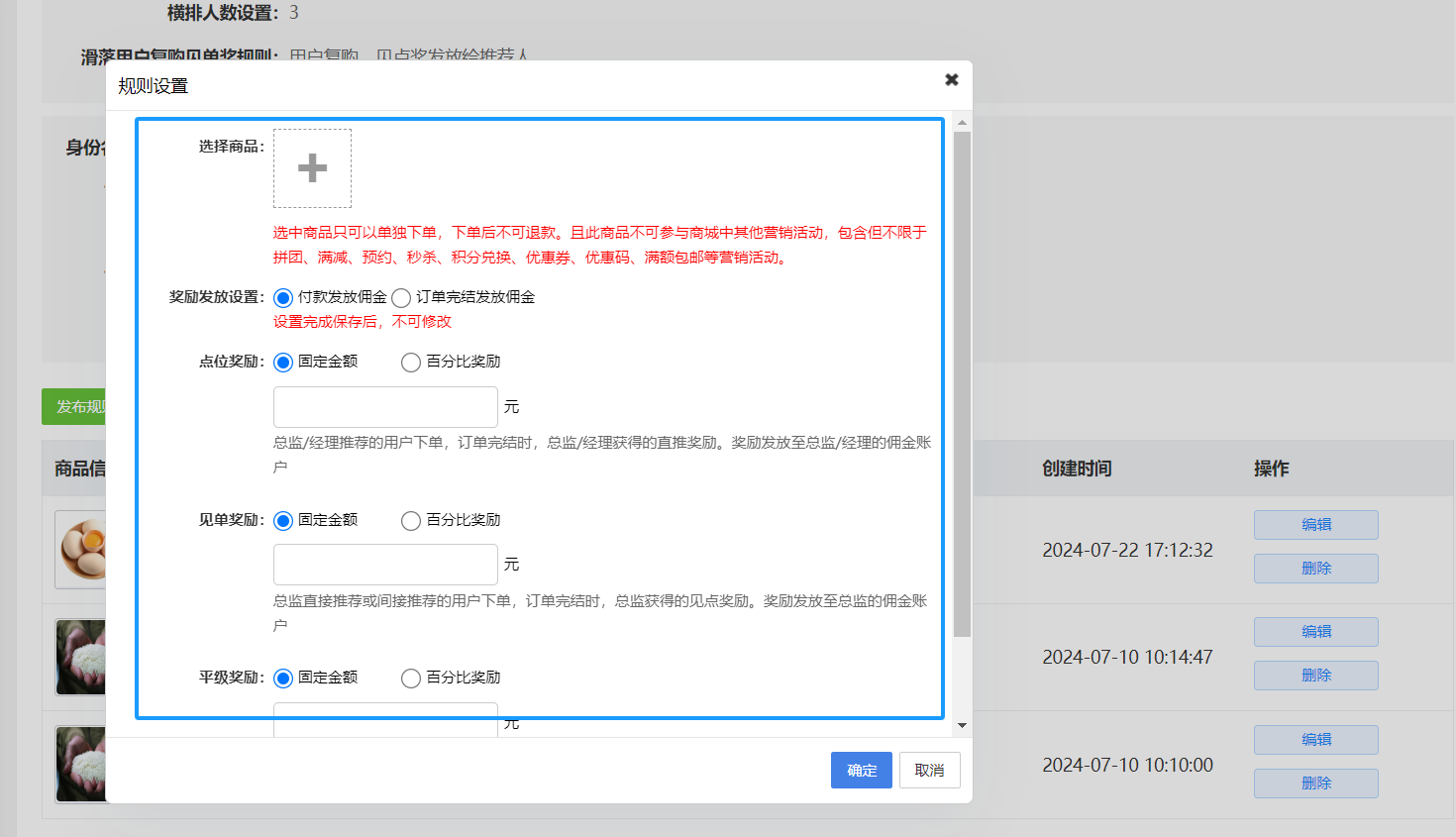Select 付款发放佣金 radio option
Viewport: 1456px width, 837px height.
[x=283, y=298]
